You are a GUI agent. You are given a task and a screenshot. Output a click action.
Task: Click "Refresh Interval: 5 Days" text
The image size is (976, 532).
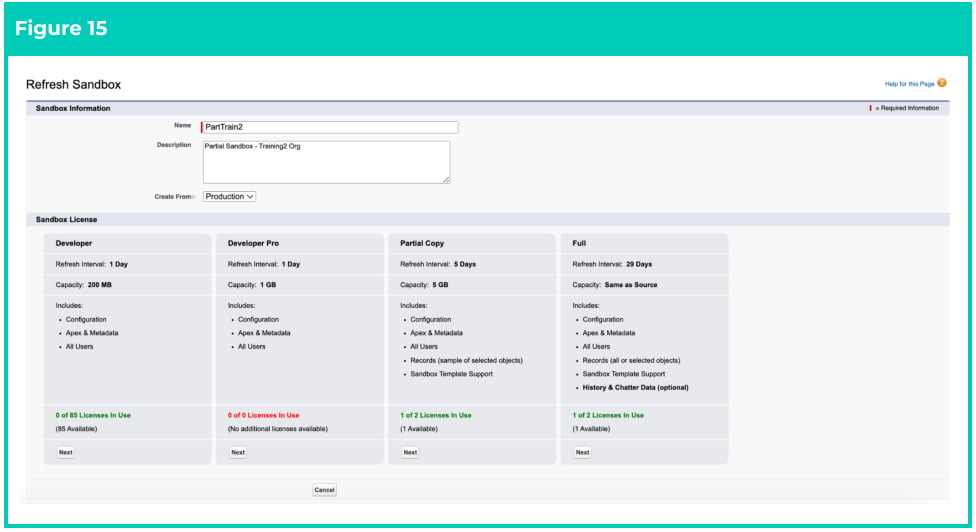click(x=438, y=264)
